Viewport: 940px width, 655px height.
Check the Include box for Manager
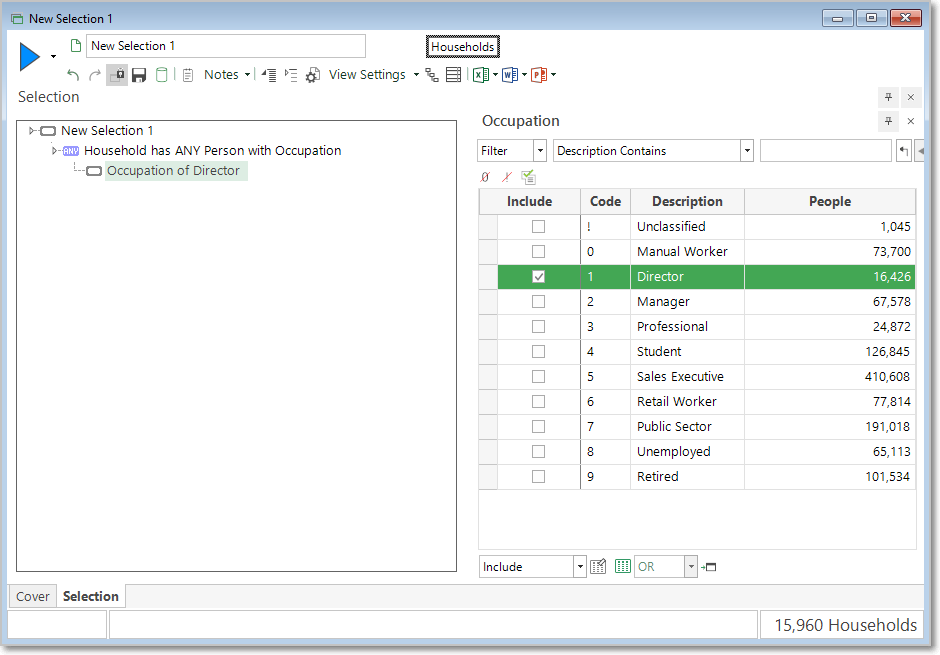538,301
